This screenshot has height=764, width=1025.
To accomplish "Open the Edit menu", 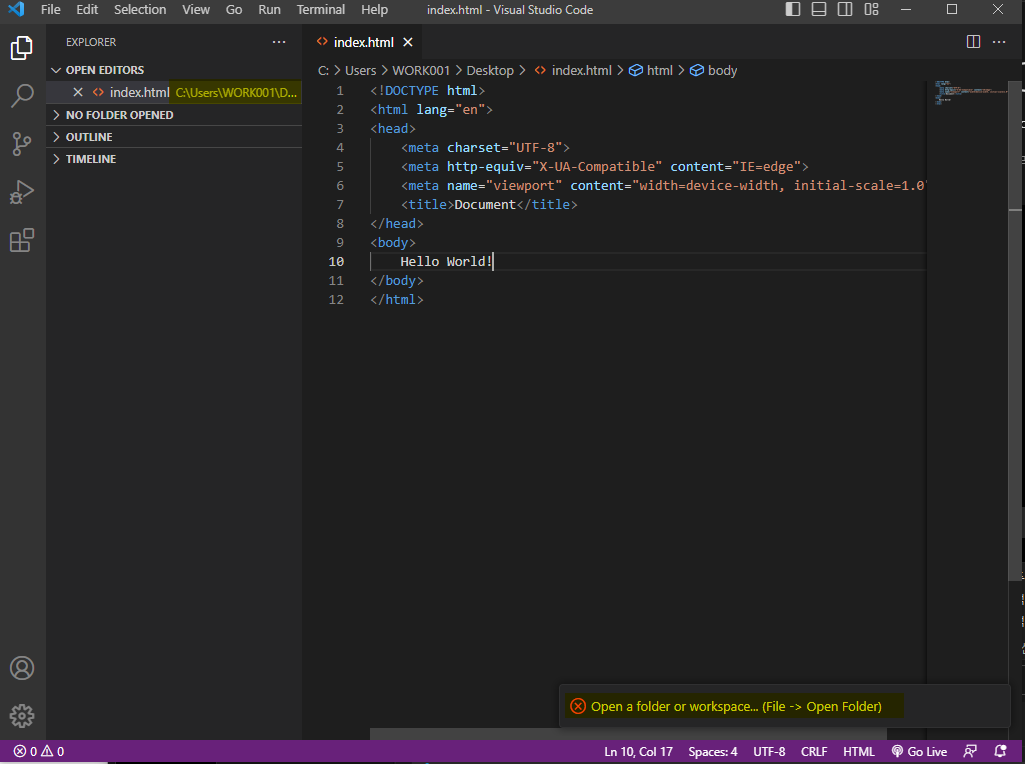I will click(87, 9).
